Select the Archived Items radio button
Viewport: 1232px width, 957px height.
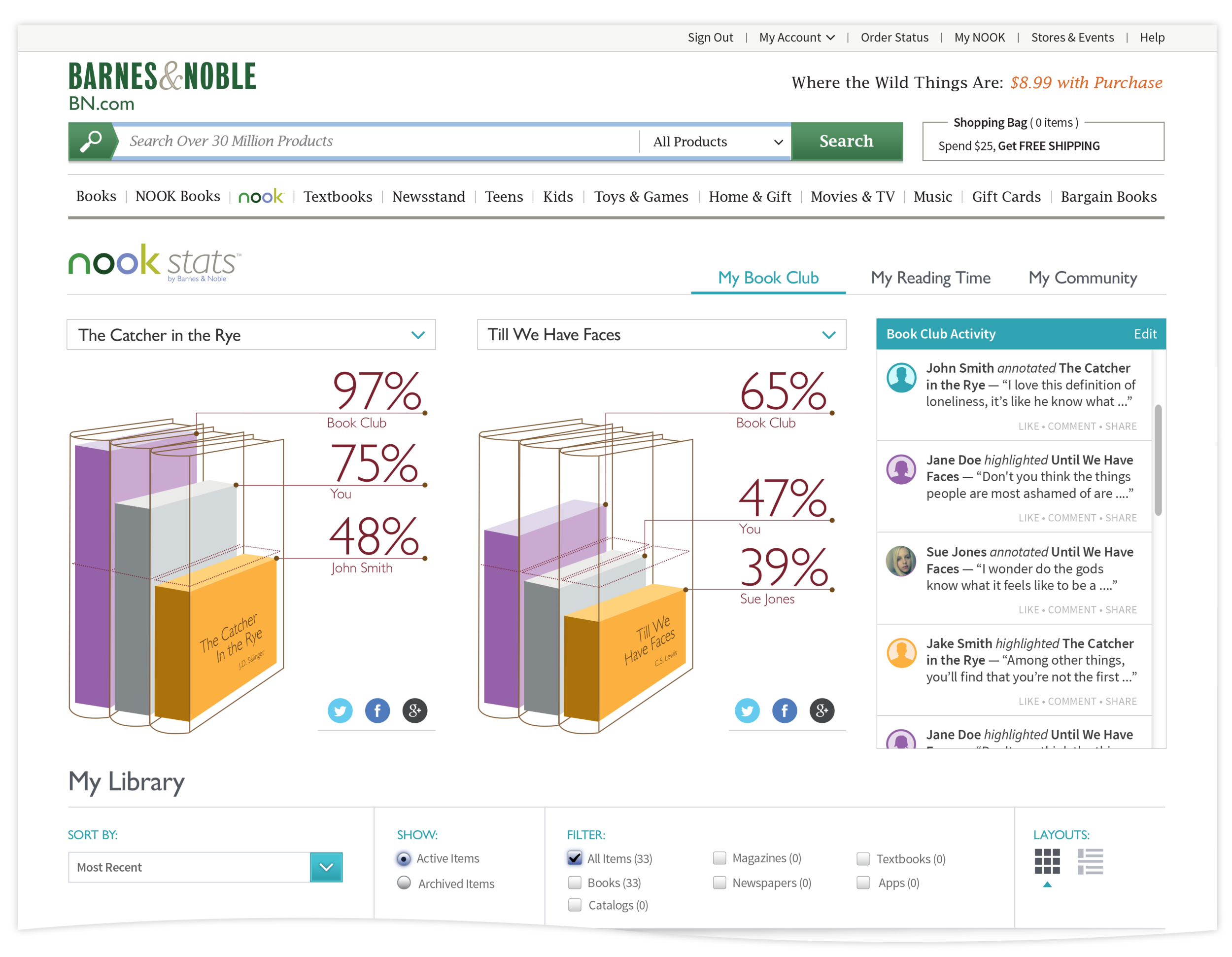coord(403,883)
